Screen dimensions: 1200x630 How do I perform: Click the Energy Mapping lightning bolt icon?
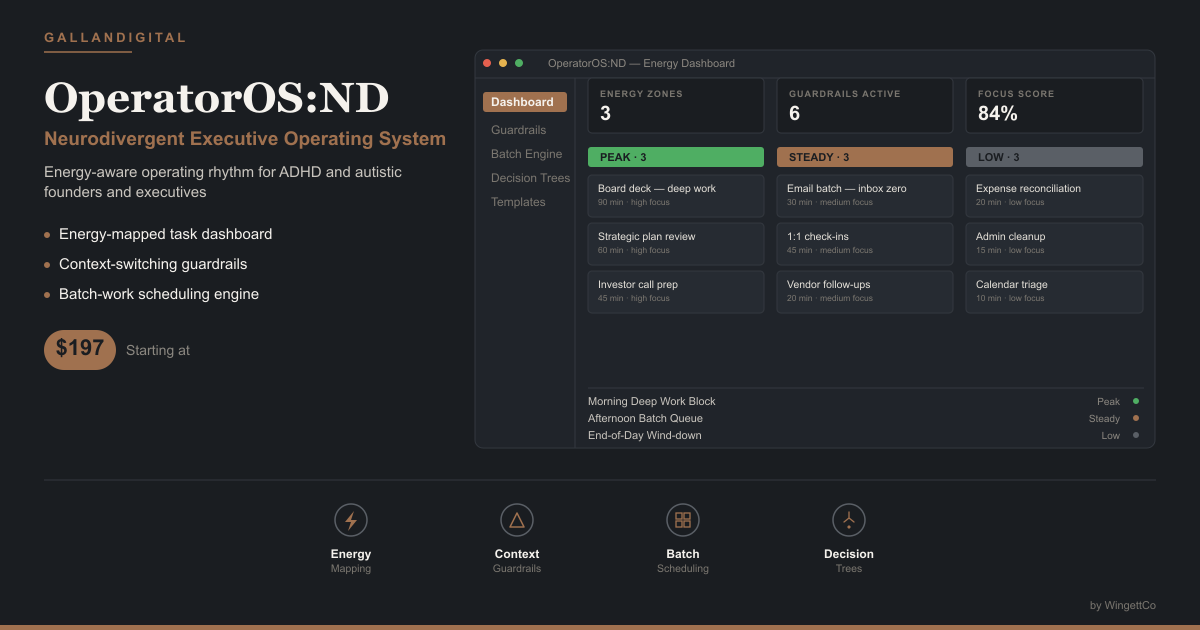coord(351,520)
